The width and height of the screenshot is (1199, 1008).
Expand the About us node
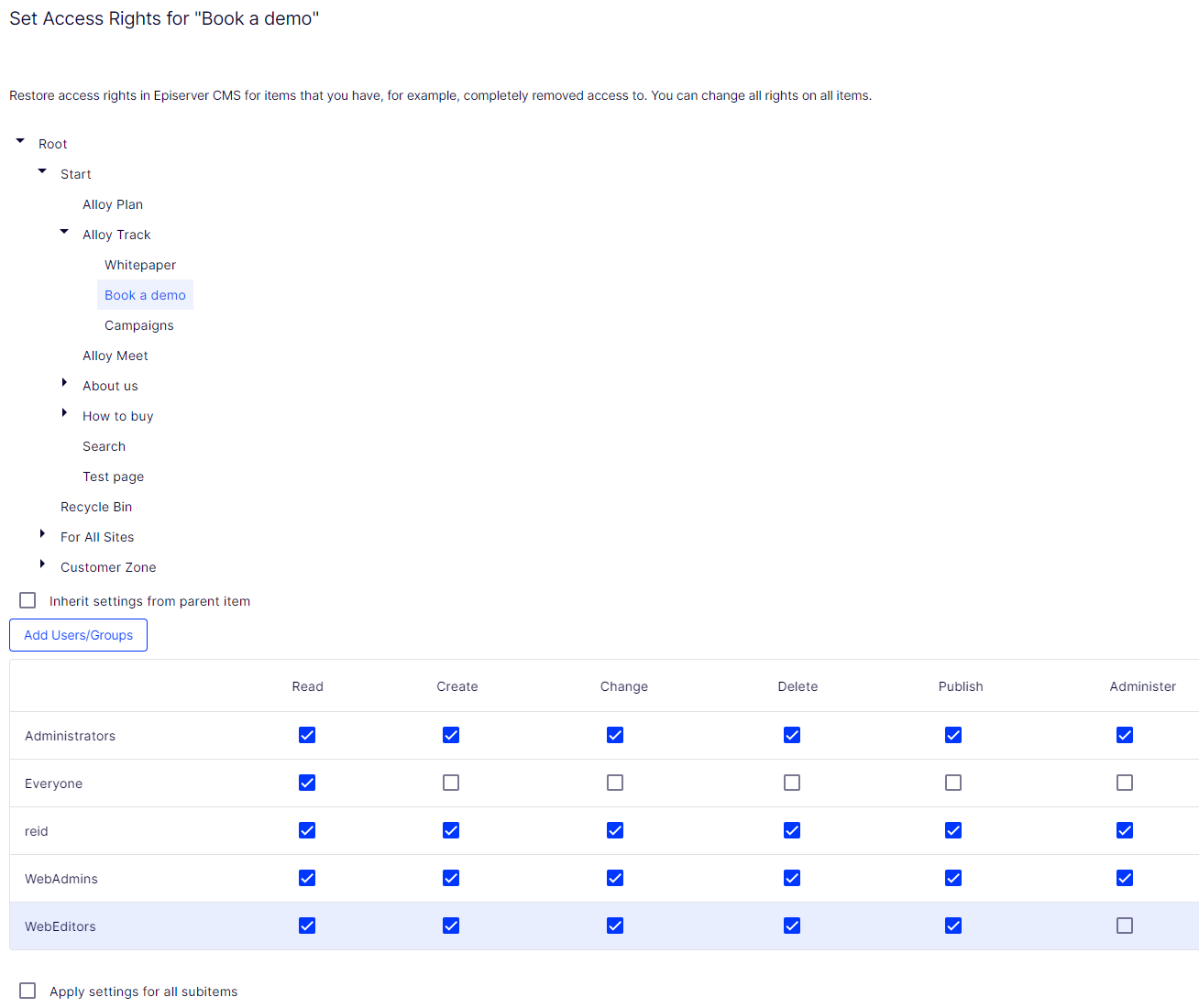pyautogui.click(x=63, y=382)
